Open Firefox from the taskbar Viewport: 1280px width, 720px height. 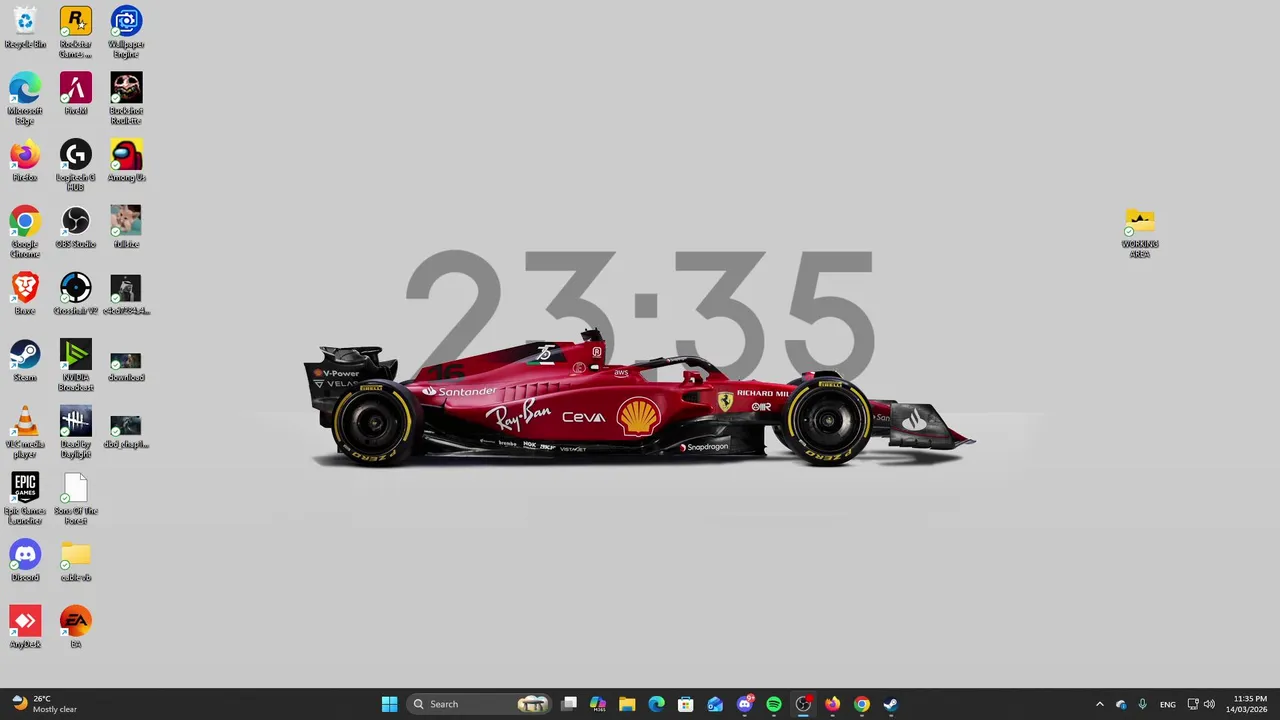pos(832,704)
